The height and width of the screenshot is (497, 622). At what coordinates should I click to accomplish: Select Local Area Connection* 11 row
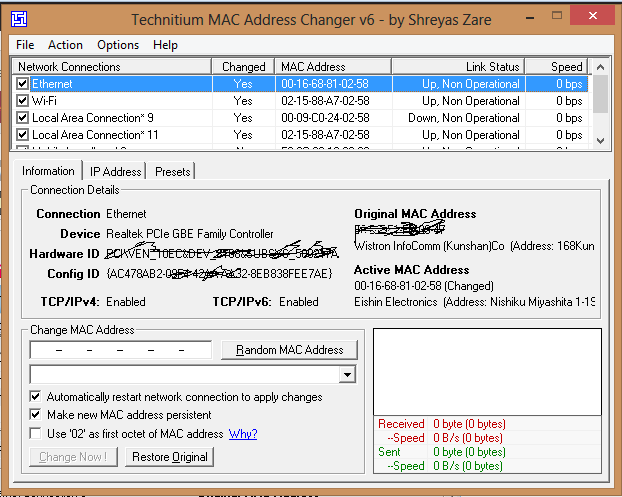(x=300, y=135)
